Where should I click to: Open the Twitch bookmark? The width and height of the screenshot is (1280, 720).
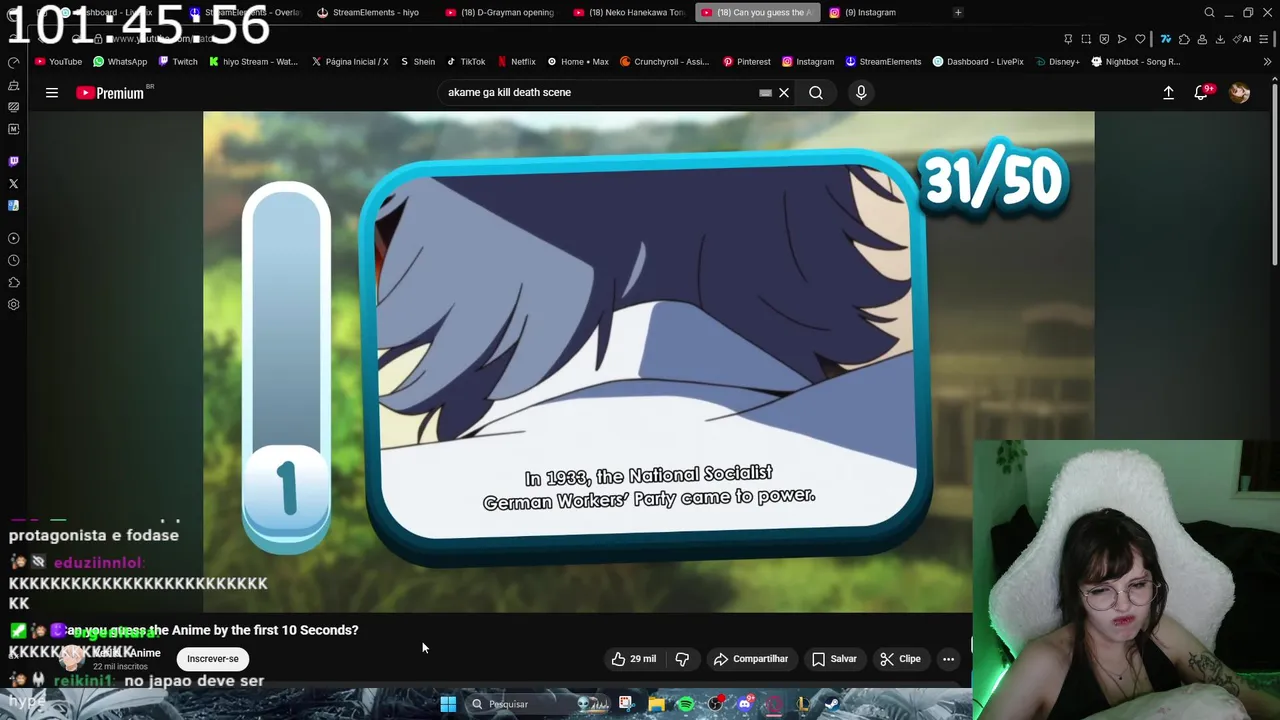178,62
